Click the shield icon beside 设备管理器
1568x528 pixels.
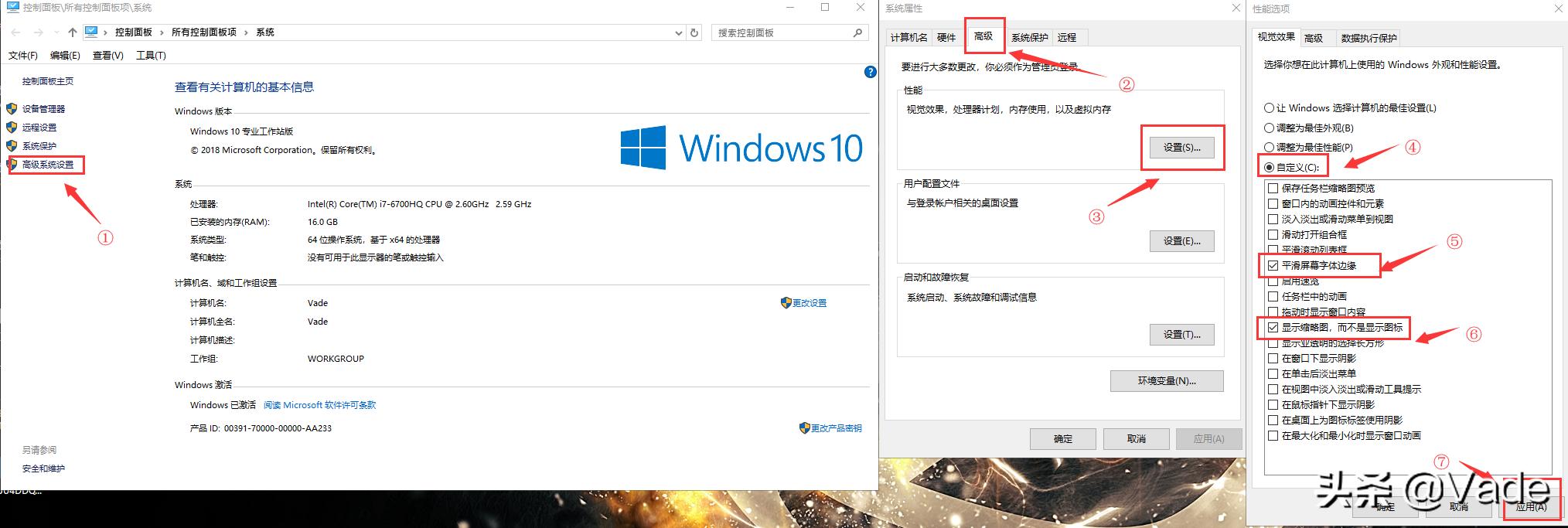[12, 109]
